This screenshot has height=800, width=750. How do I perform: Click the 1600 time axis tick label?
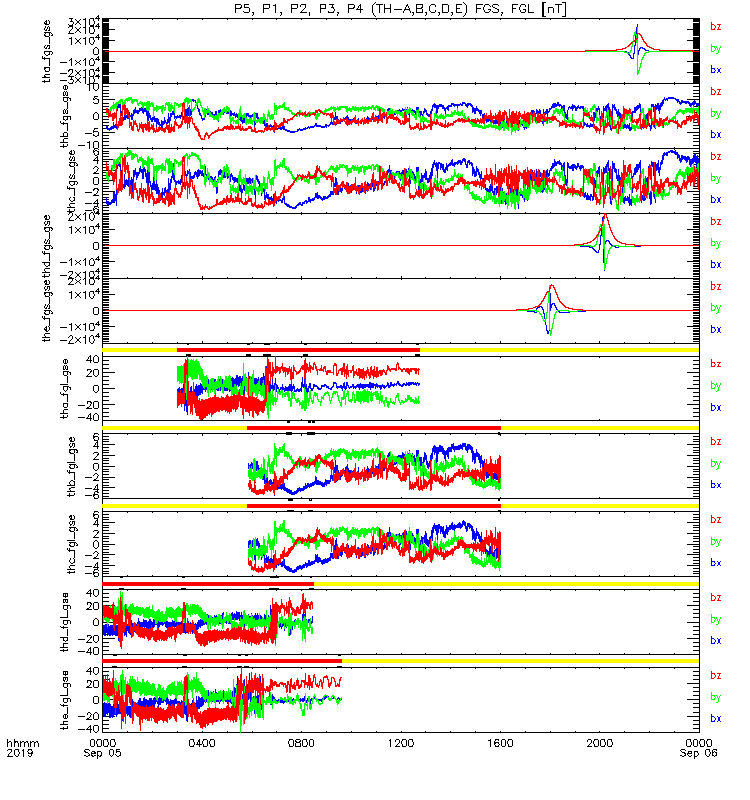[x=500, y=743]
